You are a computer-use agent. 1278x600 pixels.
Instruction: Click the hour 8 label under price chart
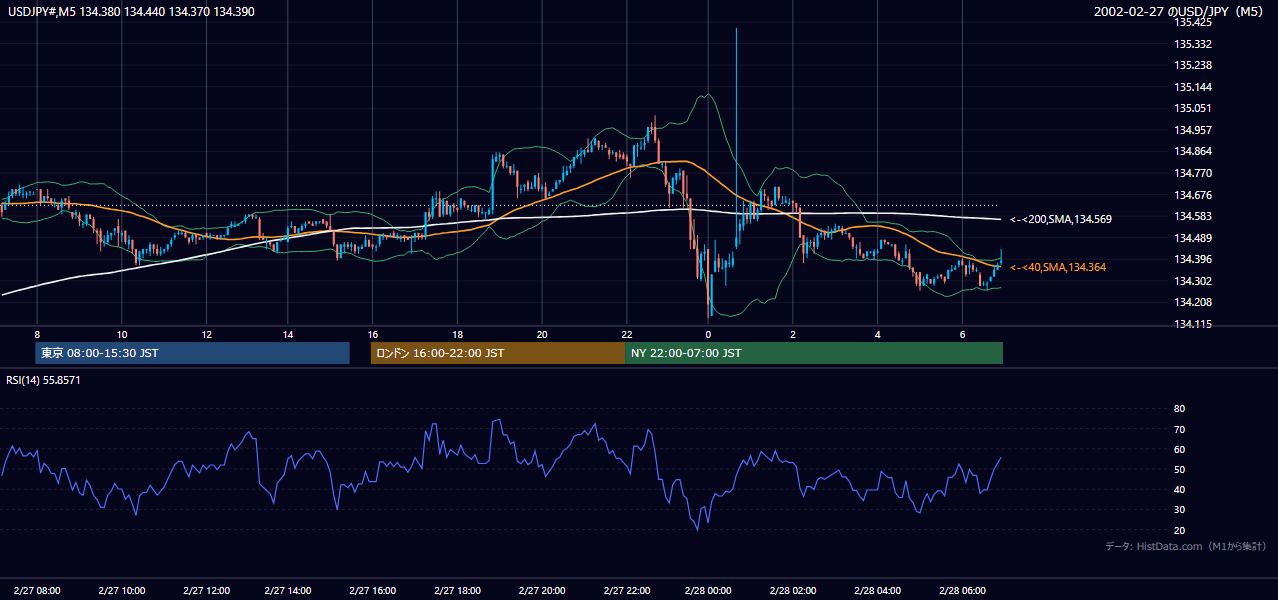pos(37,334)
